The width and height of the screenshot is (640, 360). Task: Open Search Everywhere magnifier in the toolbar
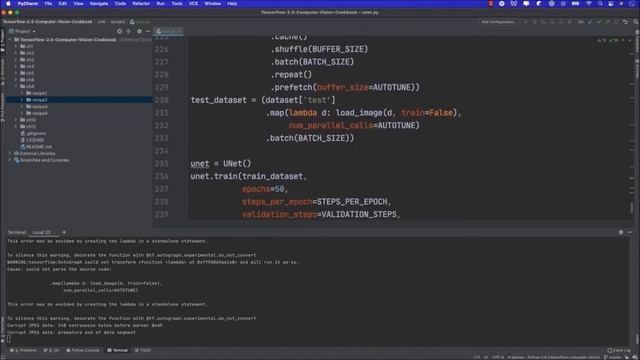pos(636,22)
